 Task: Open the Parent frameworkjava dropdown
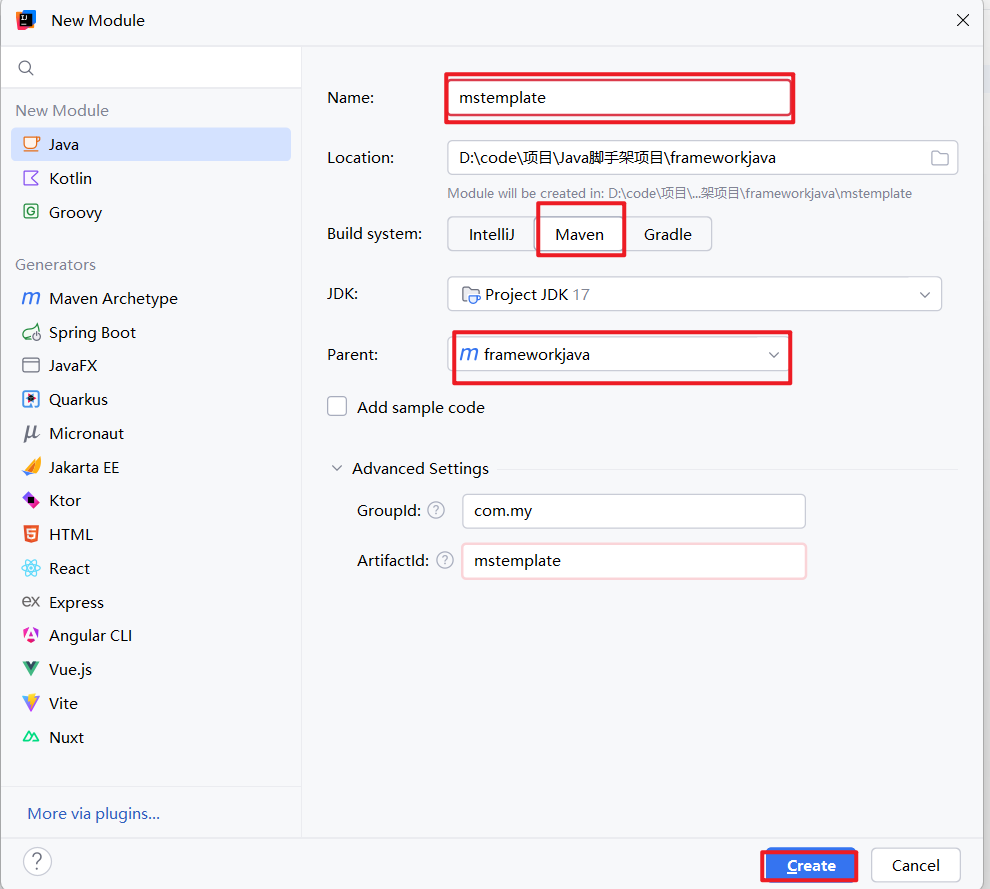[x=619, y=354]
